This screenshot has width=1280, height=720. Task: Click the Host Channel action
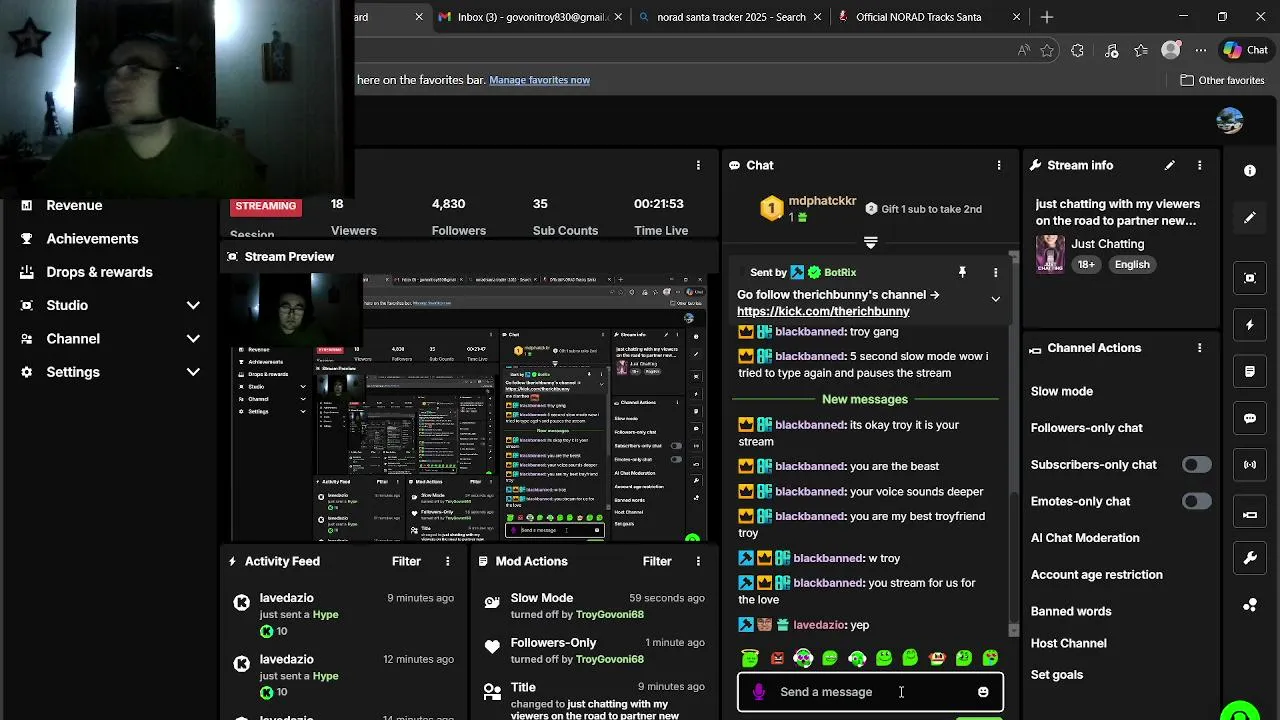[1068, 643]
